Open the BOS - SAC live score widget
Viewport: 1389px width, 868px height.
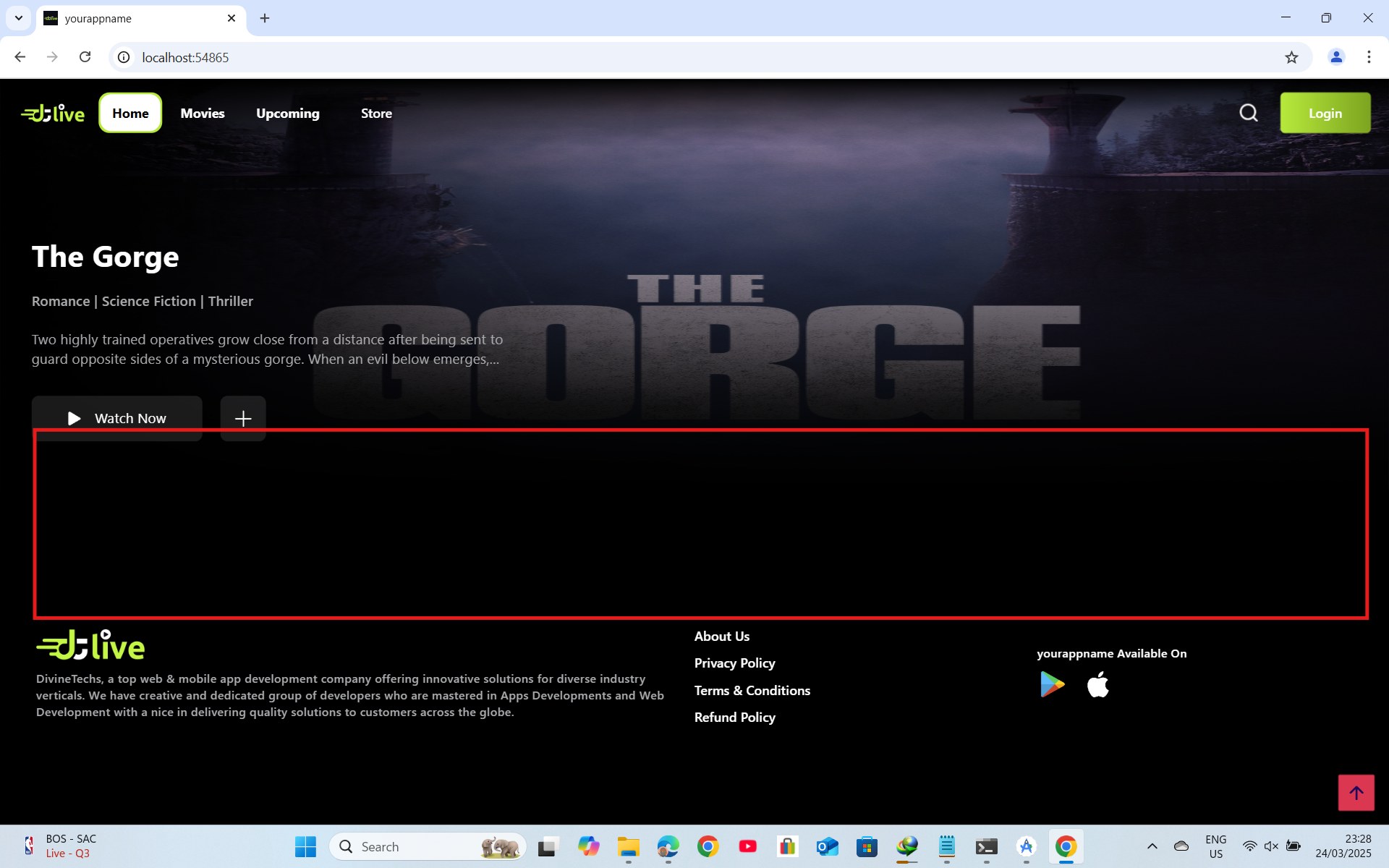[61, 846]
